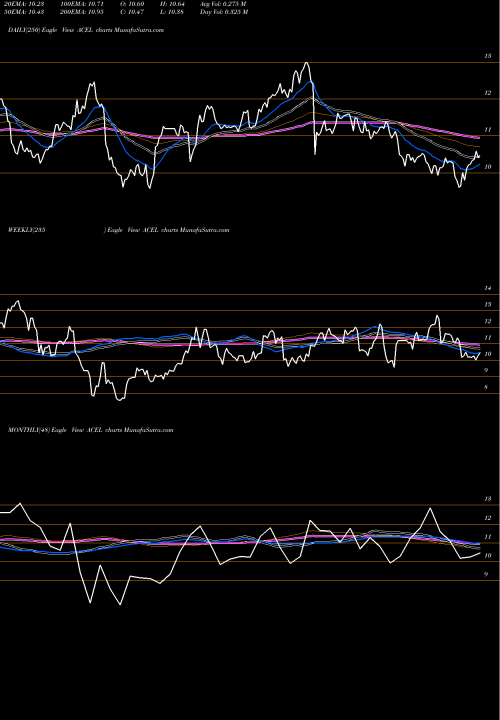This screenshot has width=500, height=720.
Task: Select the open price 'O:' value
Action: click(x=132, y=4)
